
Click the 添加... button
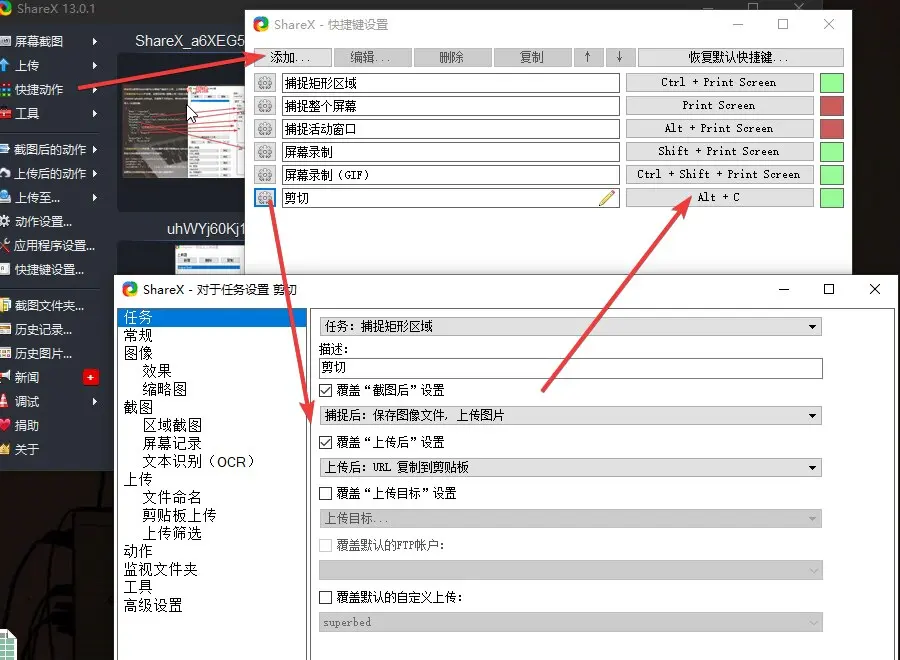click(292, 57)
